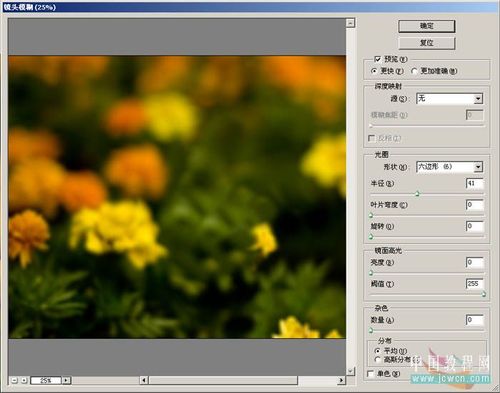Screen dimensions: 500x393
Task: Click the horizontal scrollbar thumb
Action: (223, 380)
